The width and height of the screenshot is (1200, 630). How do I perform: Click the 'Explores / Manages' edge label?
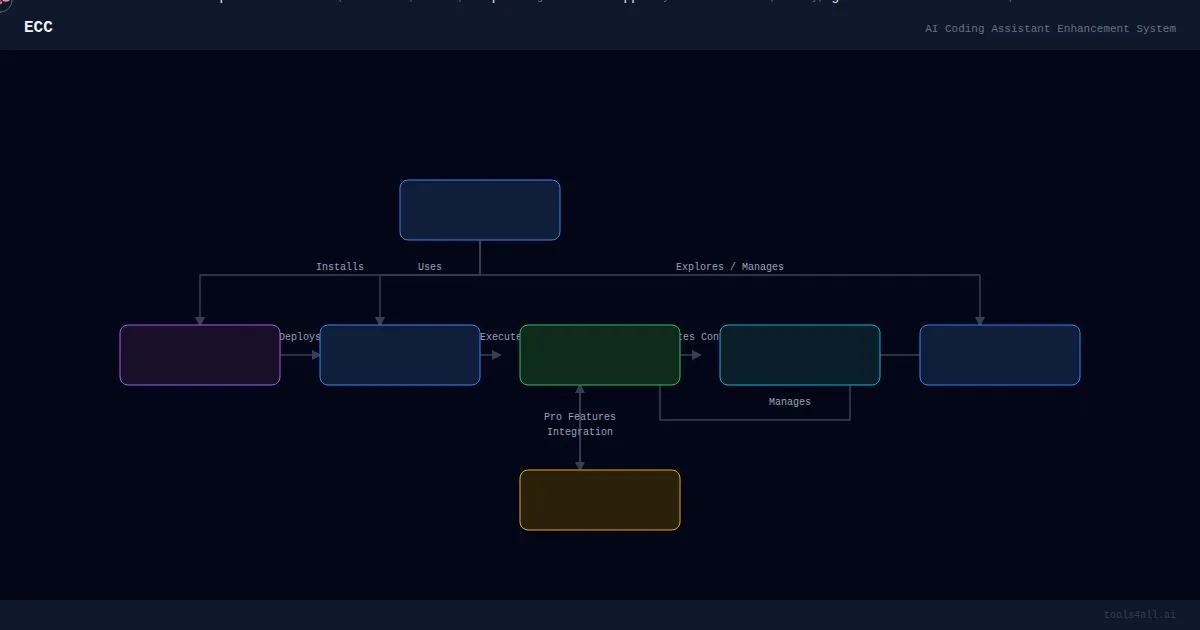730,267
